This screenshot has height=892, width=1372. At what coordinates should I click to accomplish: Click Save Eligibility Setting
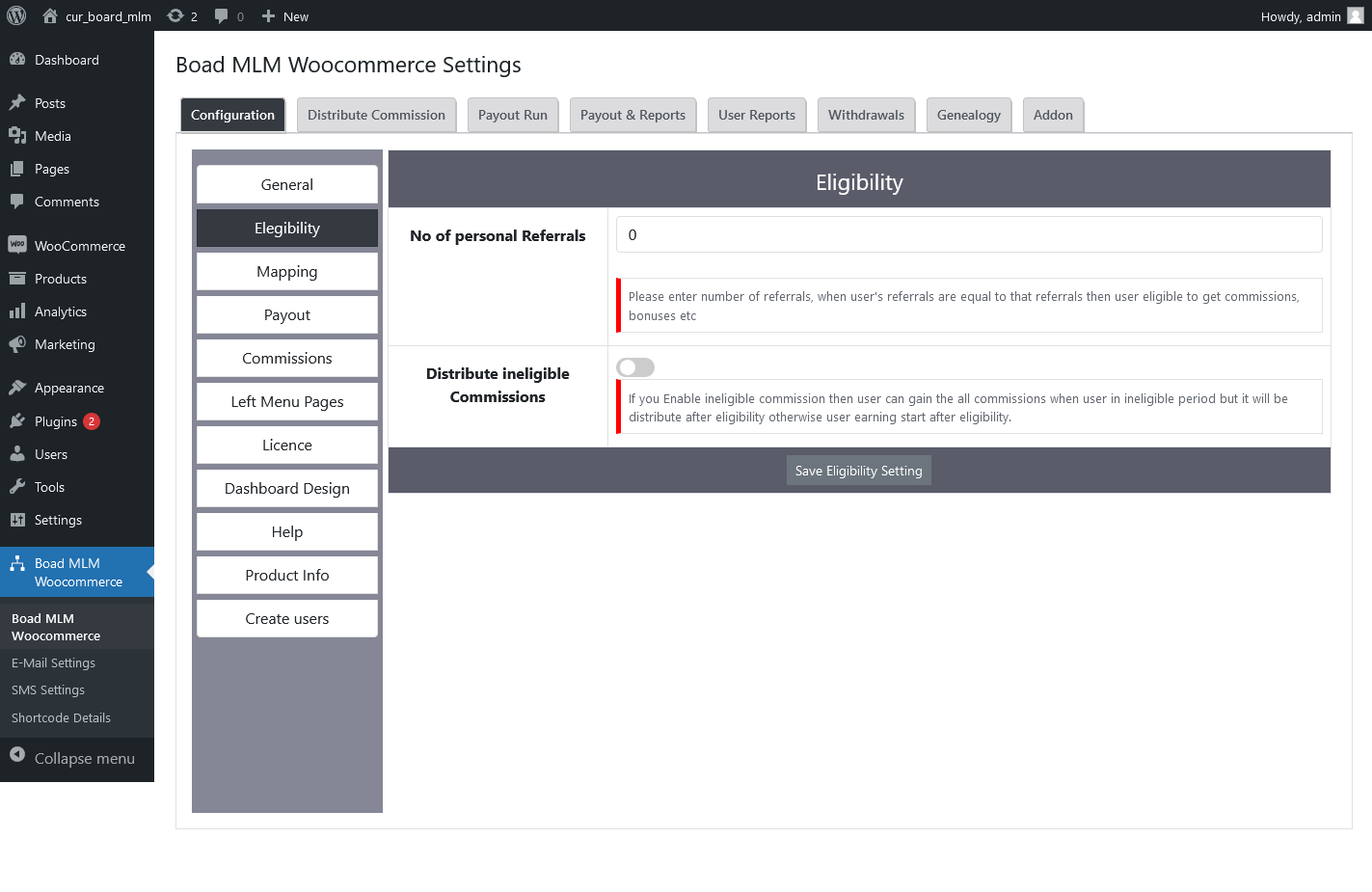pos(858,470)
